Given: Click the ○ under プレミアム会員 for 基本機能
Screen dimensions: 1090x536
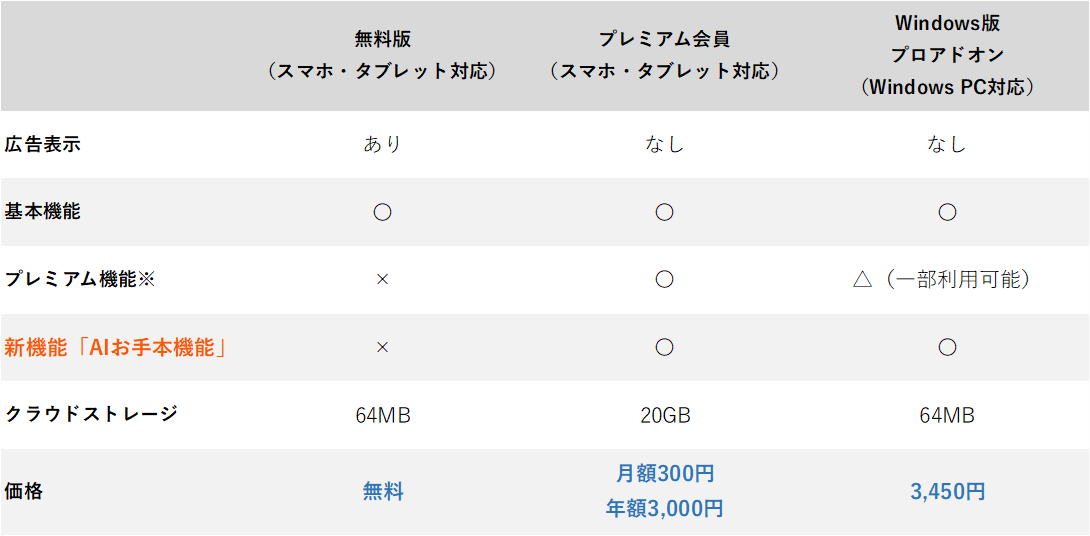Looking at the screenshot, I should click(664, 212).
